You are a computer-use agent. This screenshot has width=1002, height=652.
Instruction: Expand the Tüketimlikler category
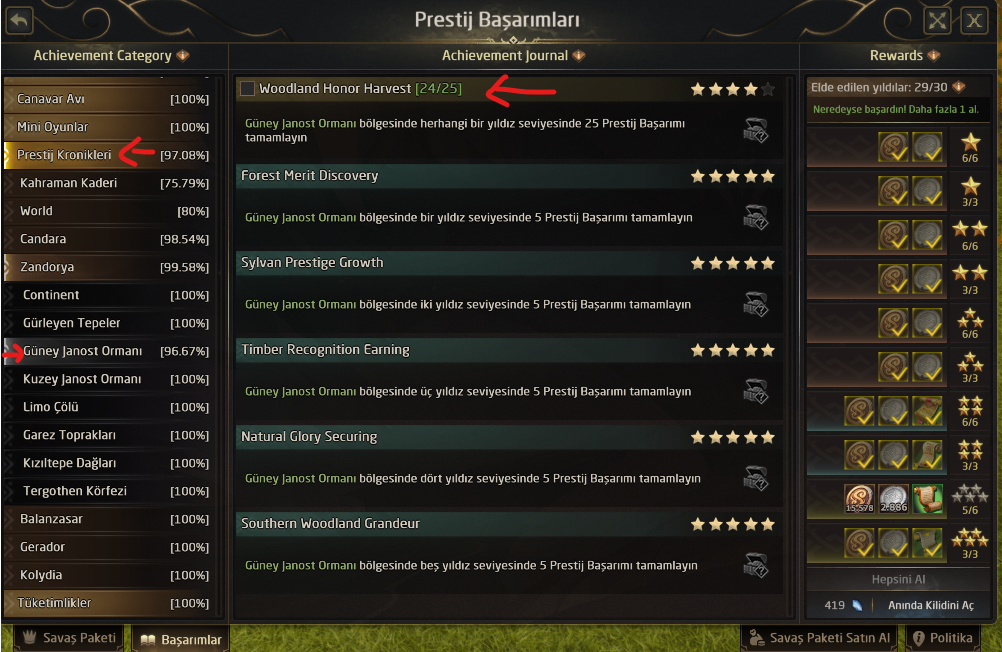tap(54, 603)
